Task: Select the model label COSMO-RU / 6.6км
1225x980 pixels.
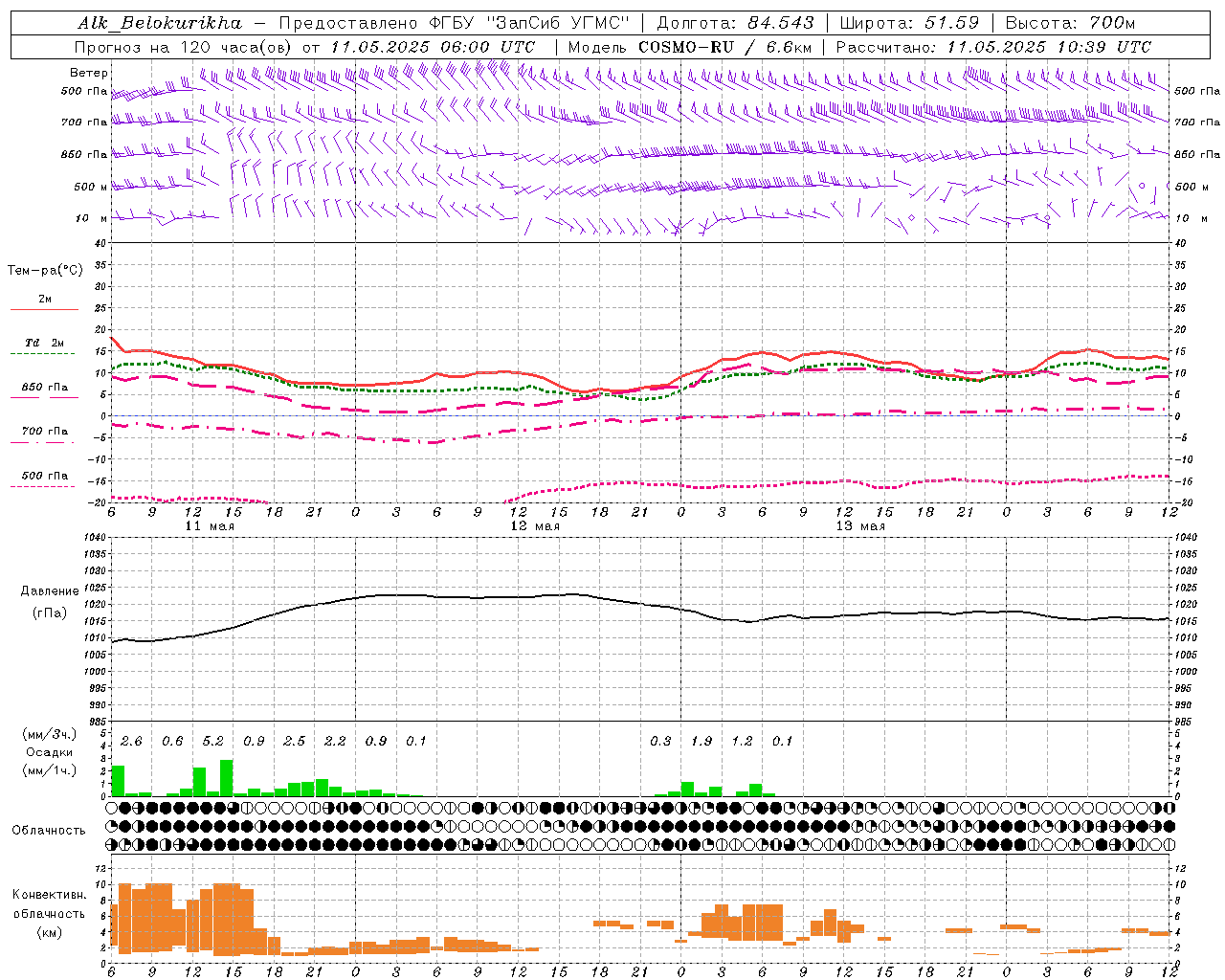Action: pyautogui.click(x=725, y=47)
